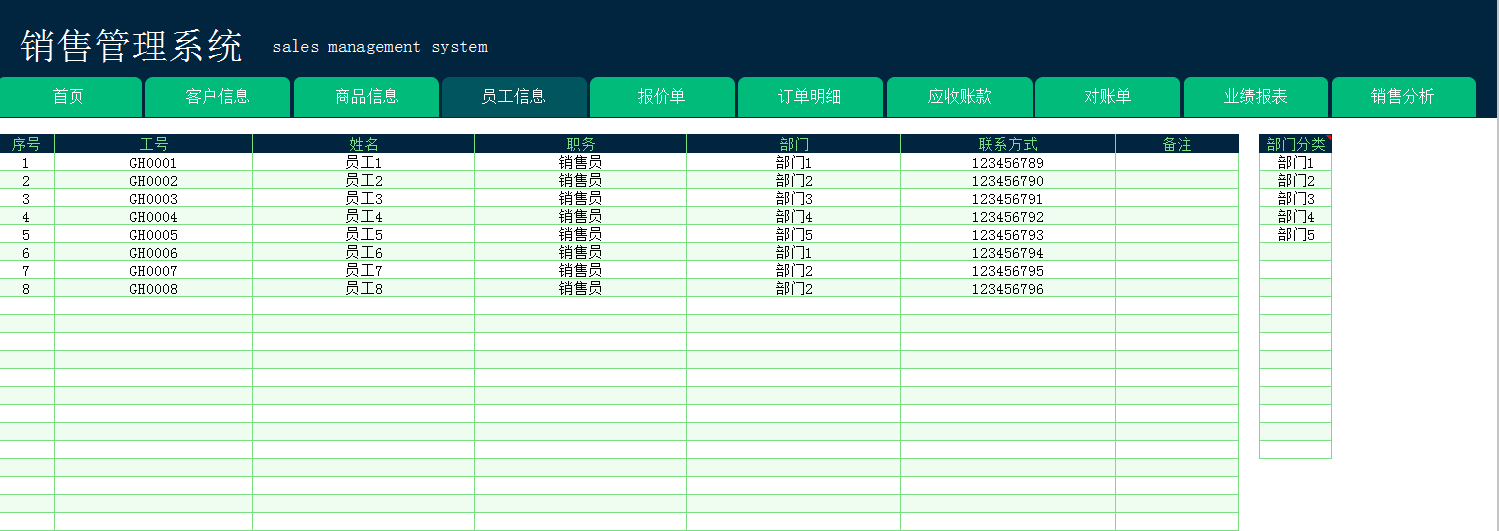Click the cell containing 员工5
This screenshot has width=1499, height=531.
[364, 234]
